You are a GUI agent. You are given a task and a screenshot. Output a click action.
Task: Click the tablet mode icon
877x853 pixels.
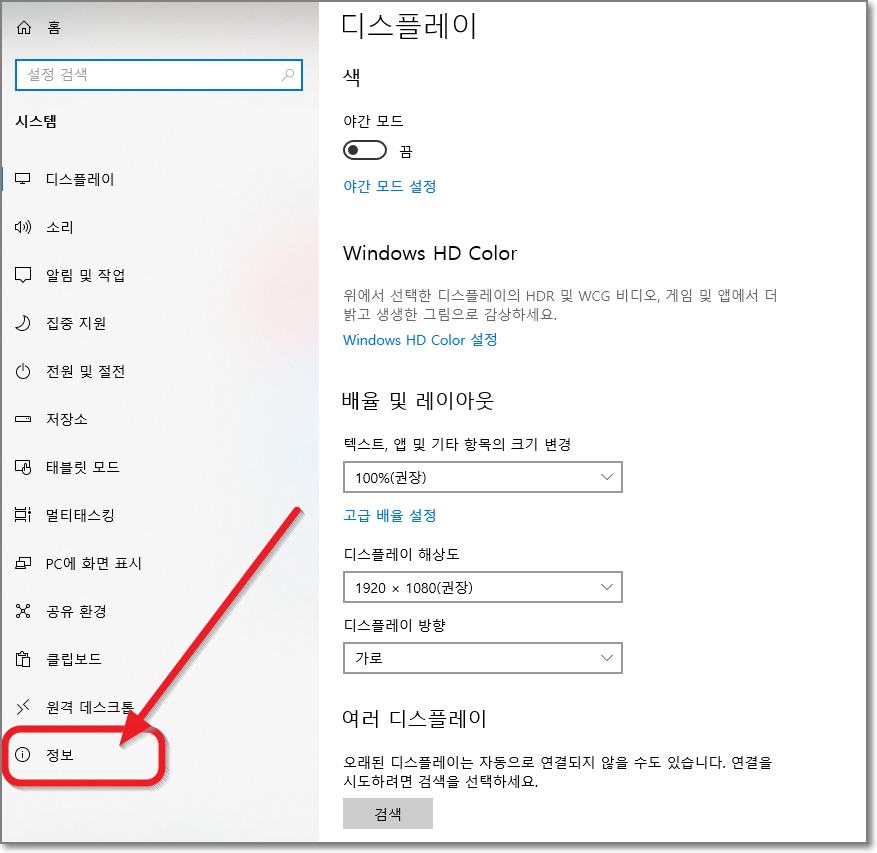23,467
